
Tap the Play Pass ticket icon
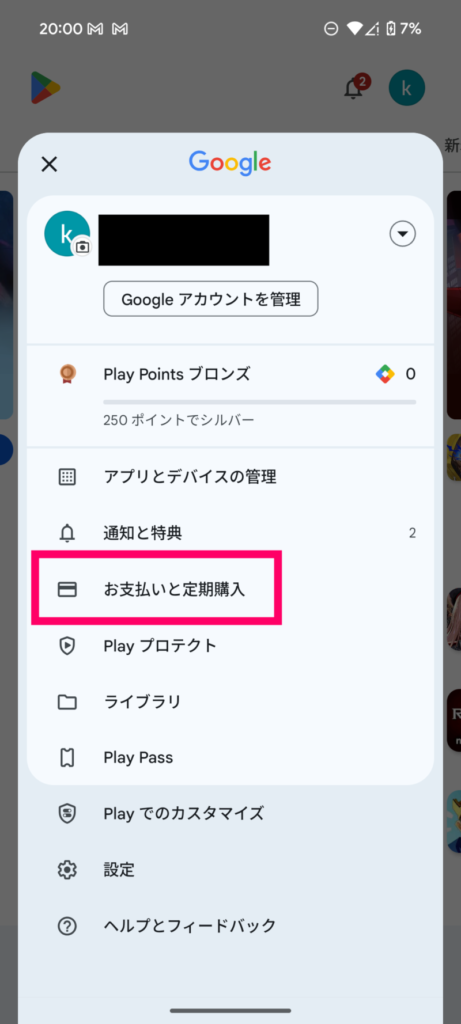coord(67,758)
